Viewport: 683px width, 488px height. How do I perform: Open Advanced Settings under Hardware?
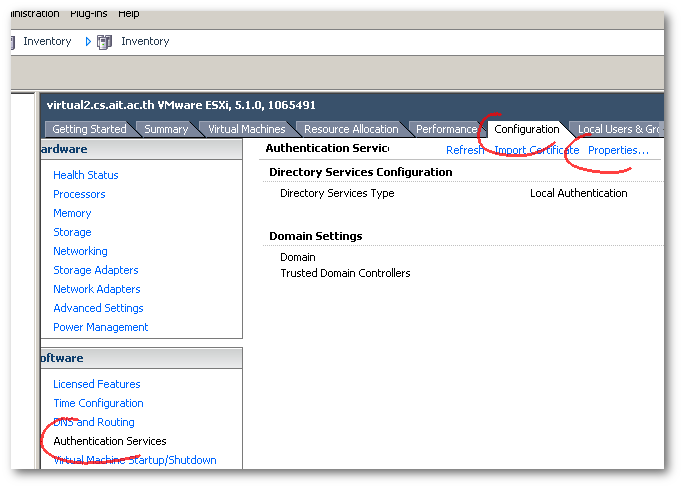[98, 308]
